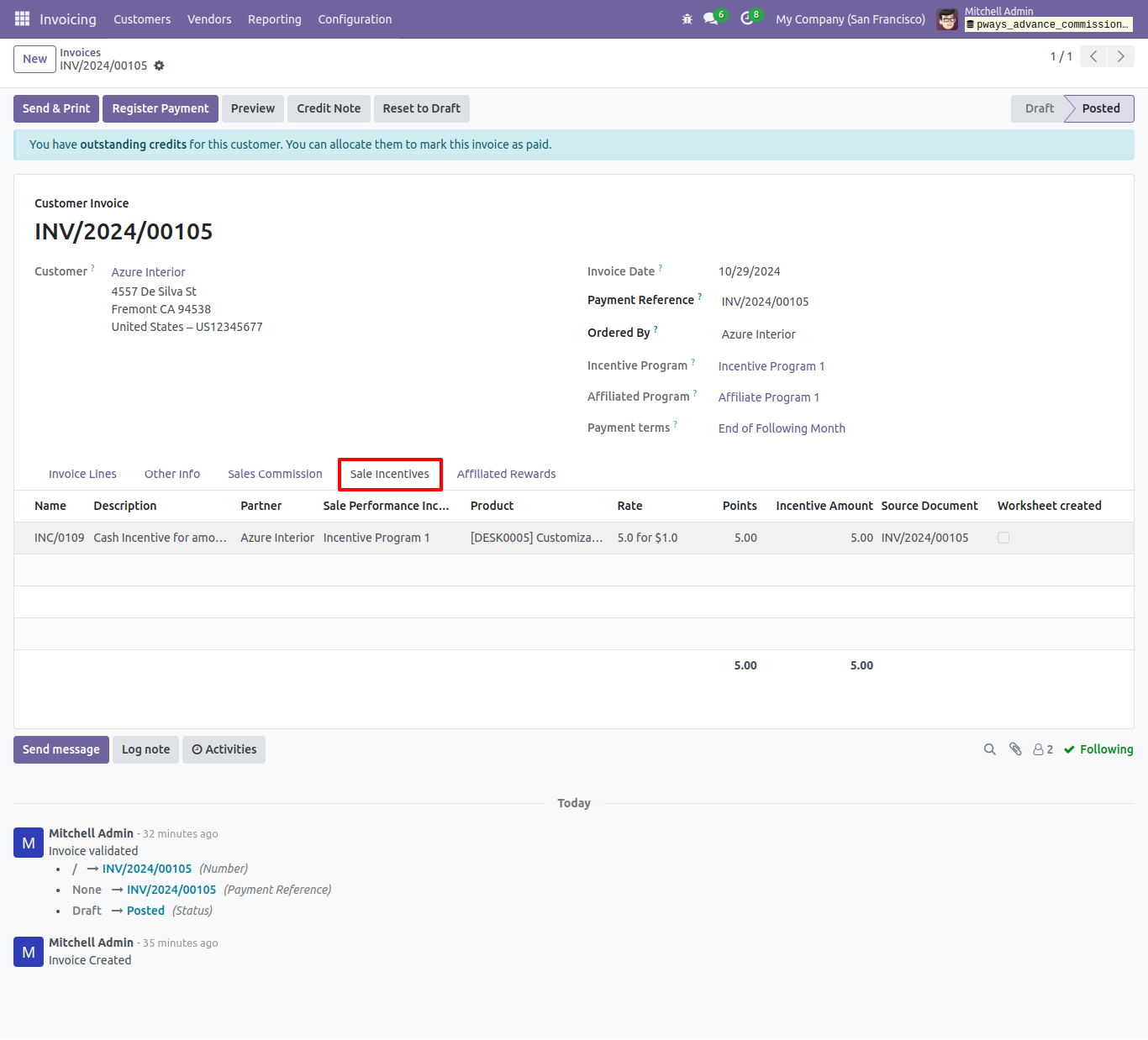Click the Incentive Program 1 link
The height and width of the screenshot is (1040, 1148).
771,366
